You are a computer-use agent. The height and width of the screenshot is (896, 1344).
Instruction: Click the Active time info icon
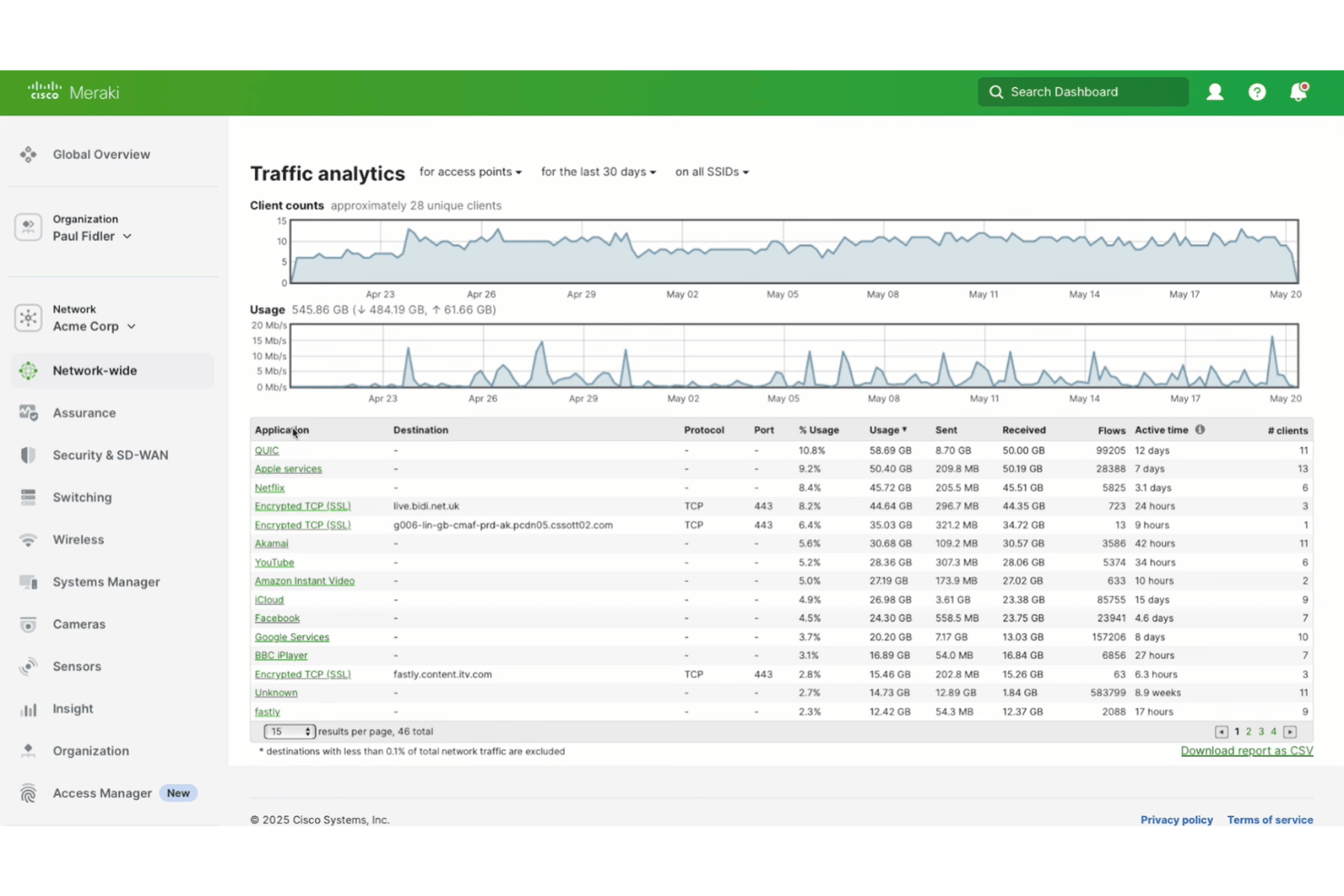(1200, 429)
